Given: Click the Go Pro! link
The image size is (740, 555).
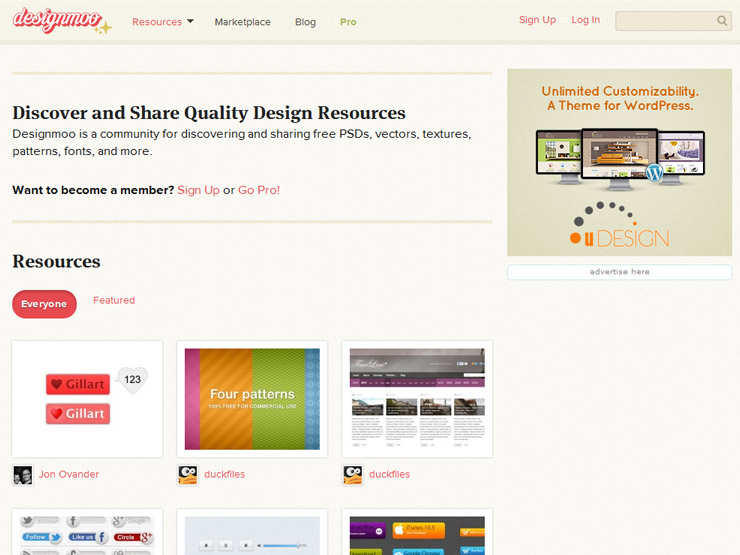Looking at the screenshot, I should 259,190.
